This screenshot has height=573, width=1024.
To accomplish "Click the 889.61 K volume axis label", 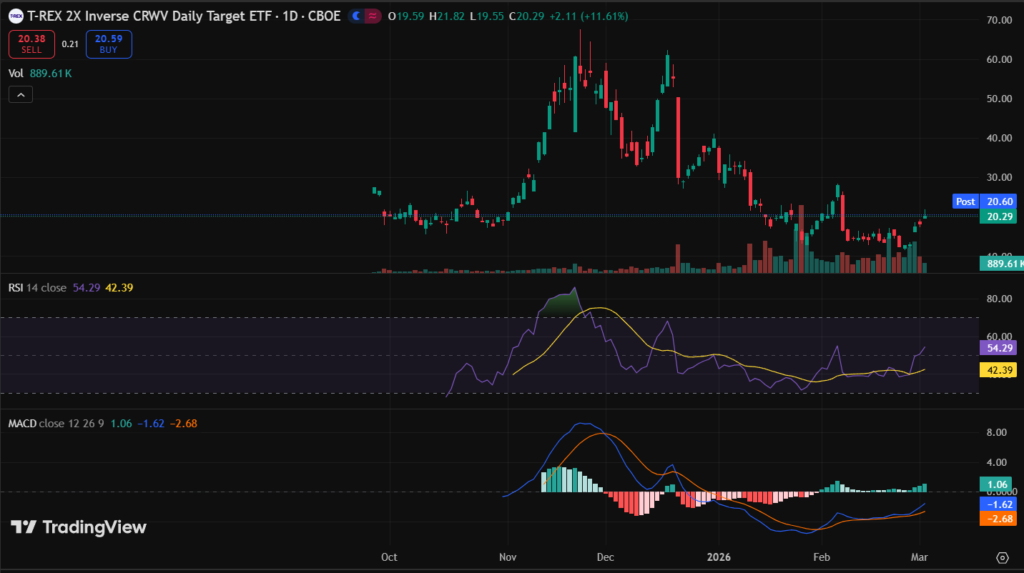I will (1001, 264).
